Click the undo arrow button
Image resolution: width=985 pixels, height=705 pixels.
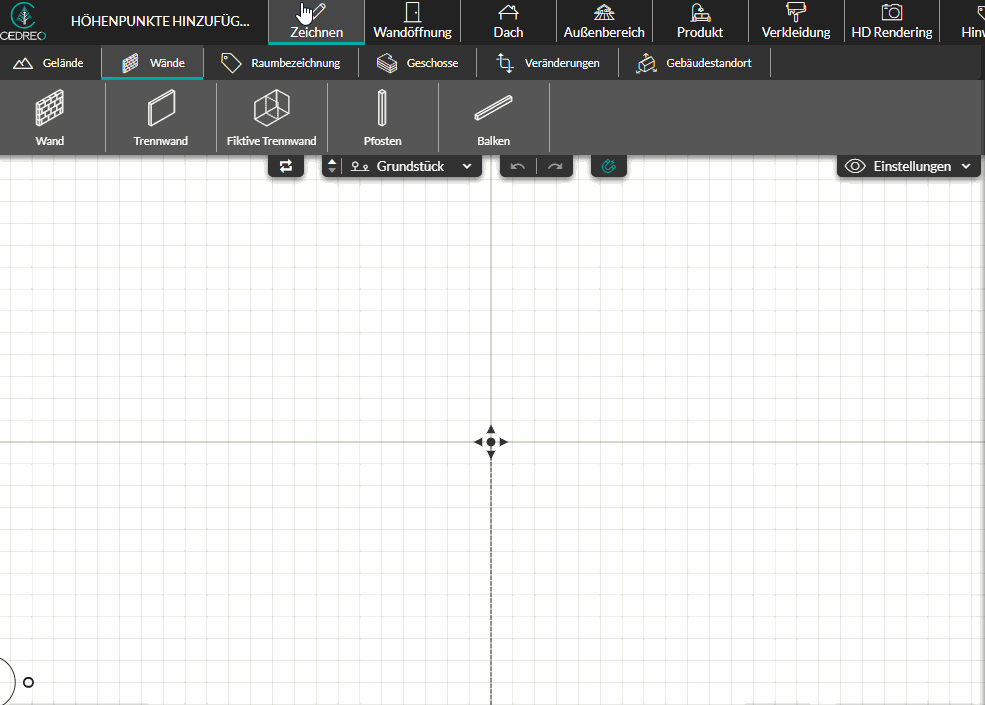pyautogui.click(x=518, y=167)
